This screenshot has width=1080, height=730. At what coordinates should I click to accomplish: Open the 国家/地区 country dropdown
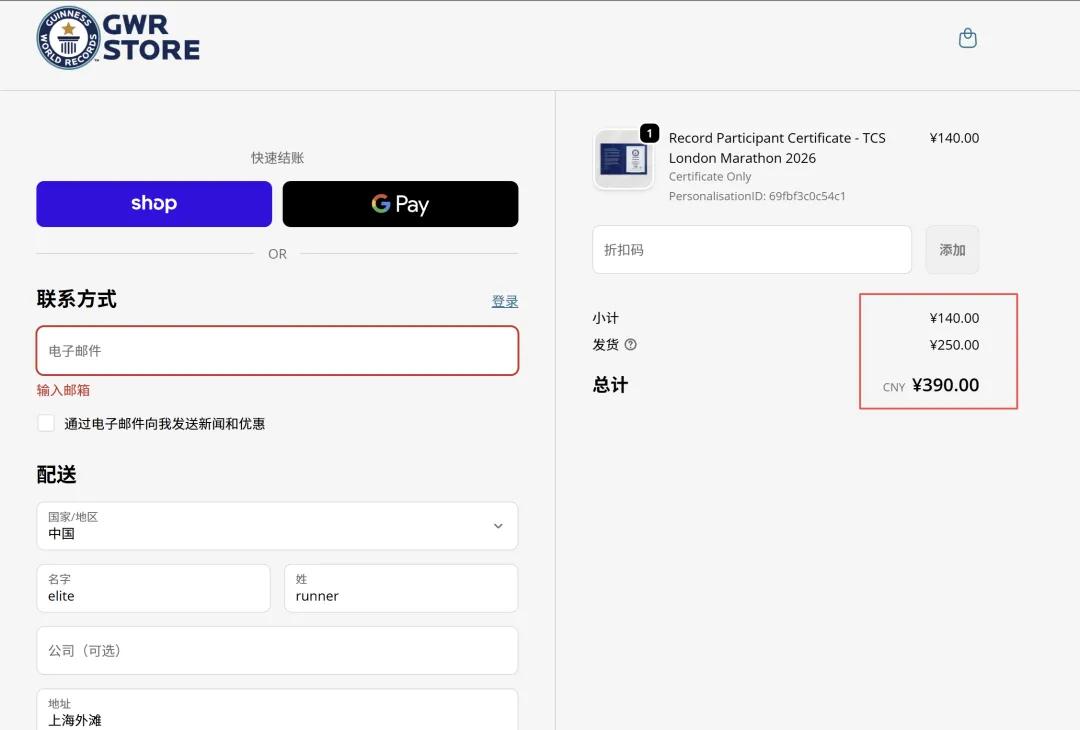(x=277, y=526)
